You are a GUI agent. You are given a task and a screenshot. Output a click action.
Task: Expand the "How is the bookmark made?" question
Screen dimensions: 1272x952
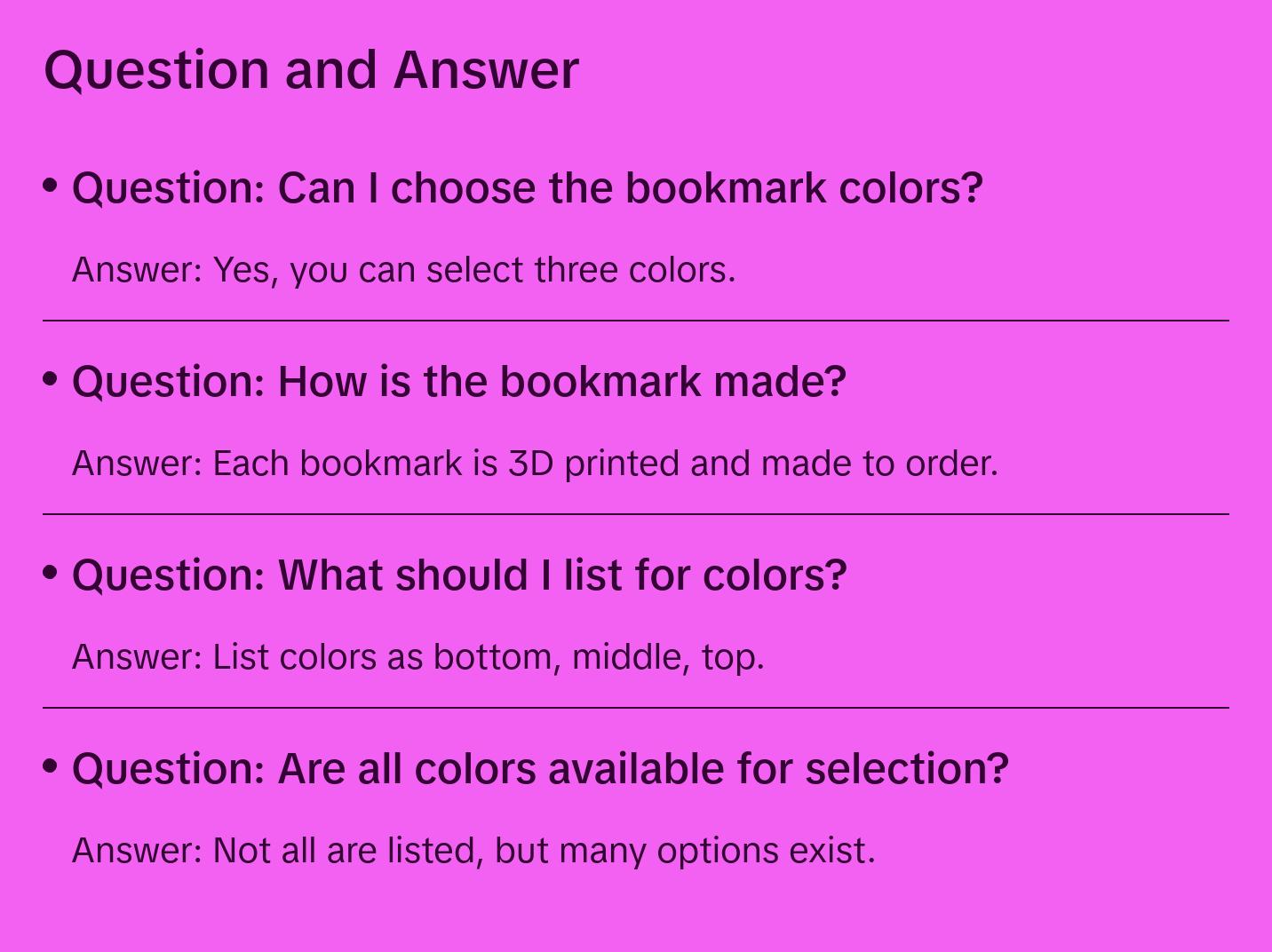tap(459, 382)
